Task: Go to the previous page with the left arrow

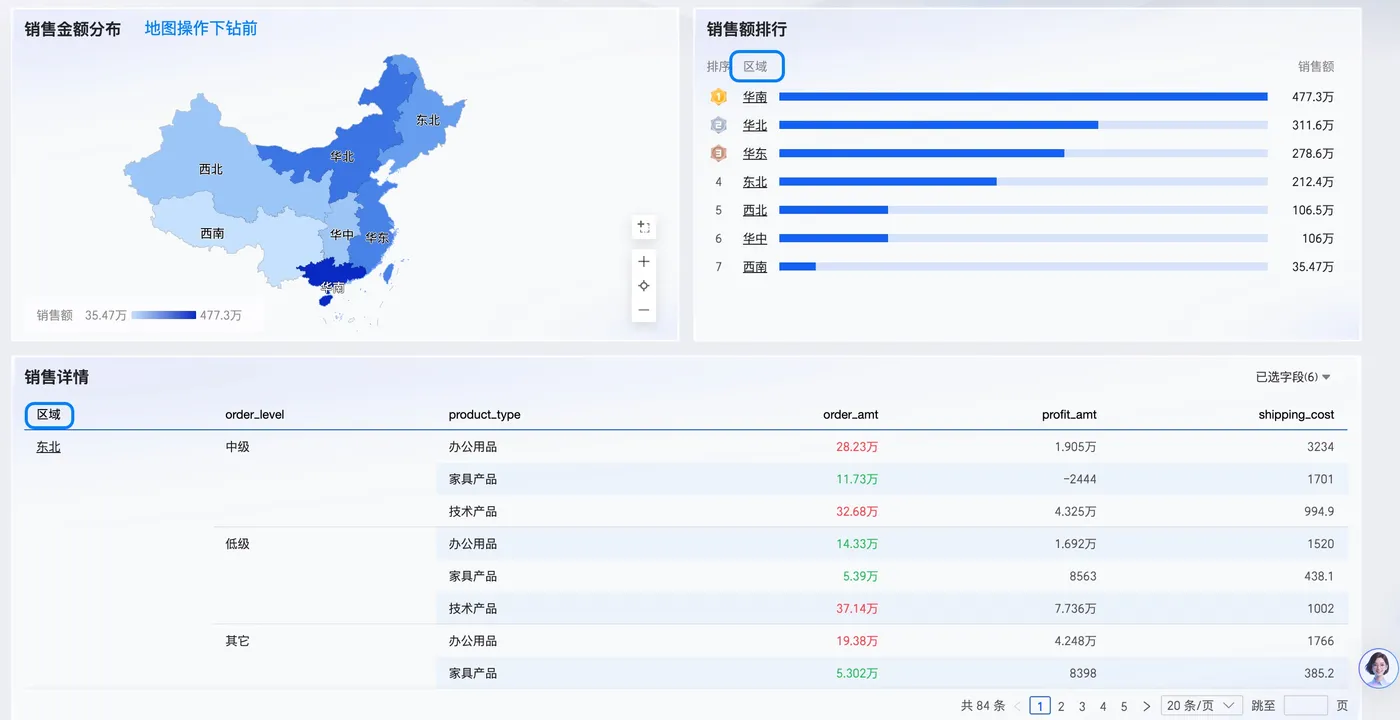Action: click(x=1018, y=706)
